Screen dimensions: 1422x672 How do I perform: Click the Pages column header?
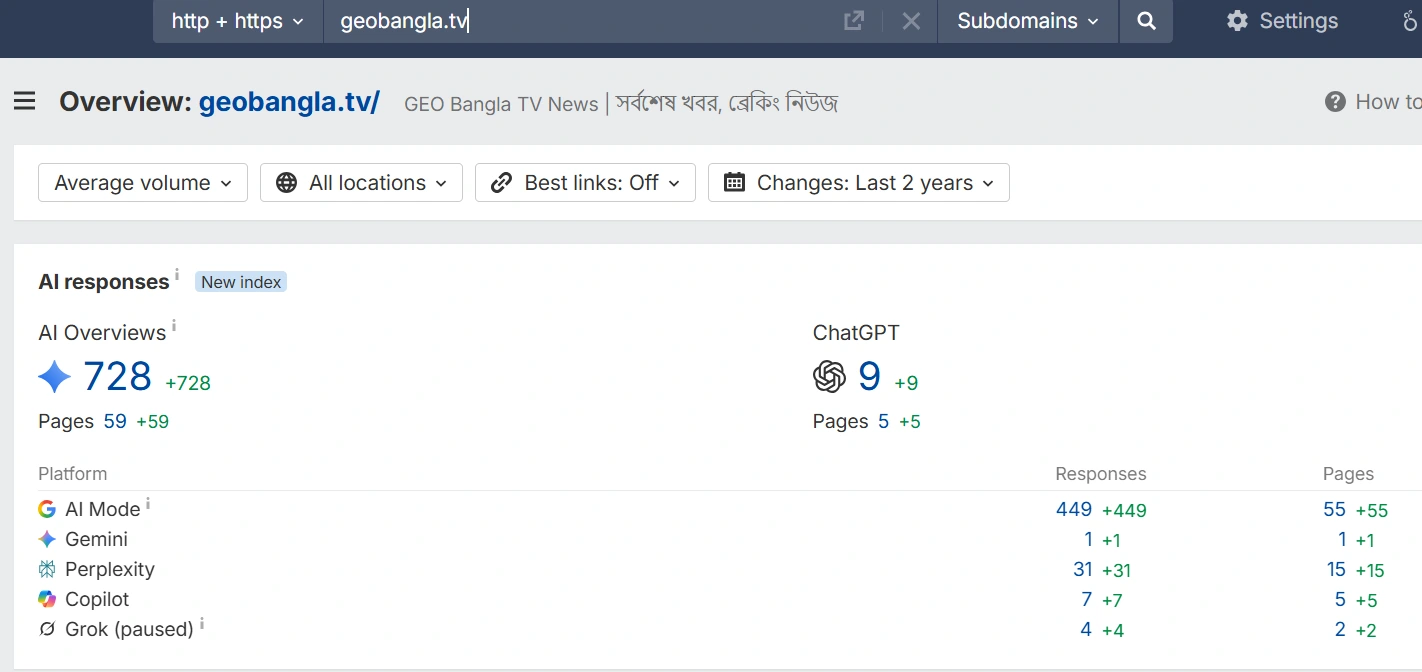click(x=1348, y=474)
